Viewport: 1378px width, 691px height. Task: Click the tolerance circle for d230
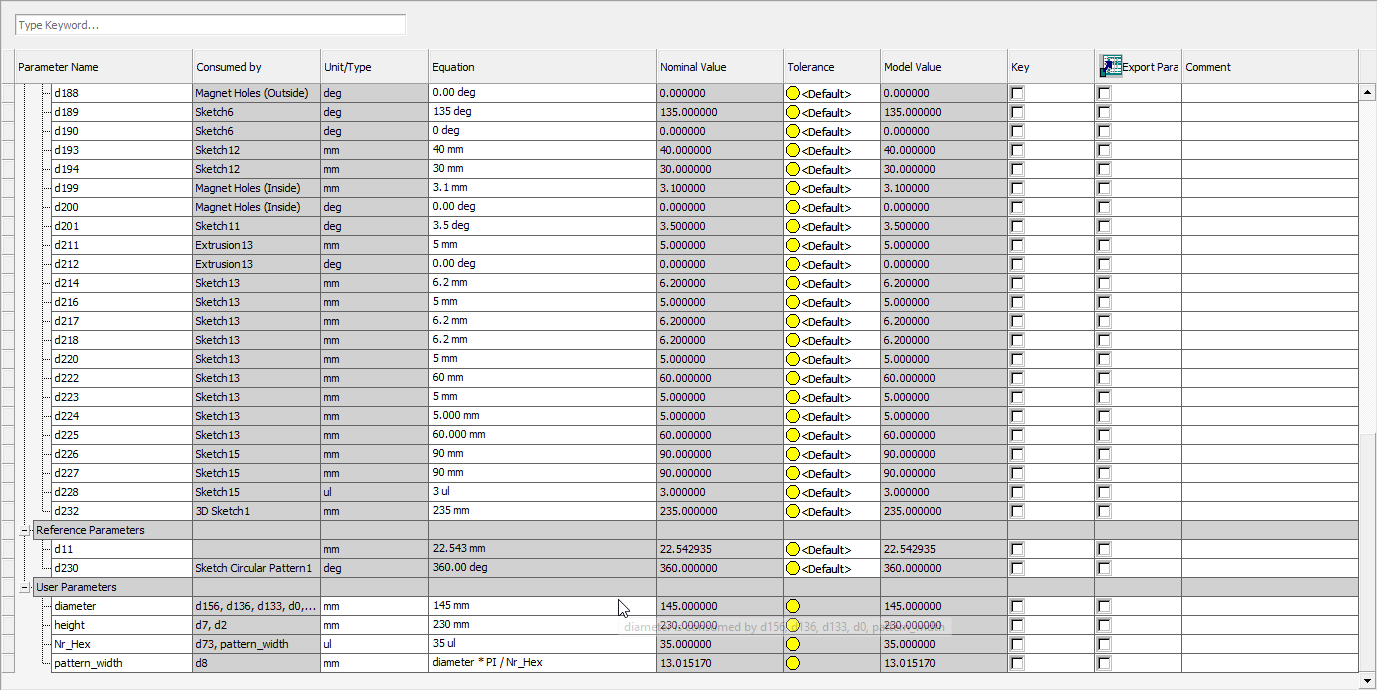click(x=793, y=568)
